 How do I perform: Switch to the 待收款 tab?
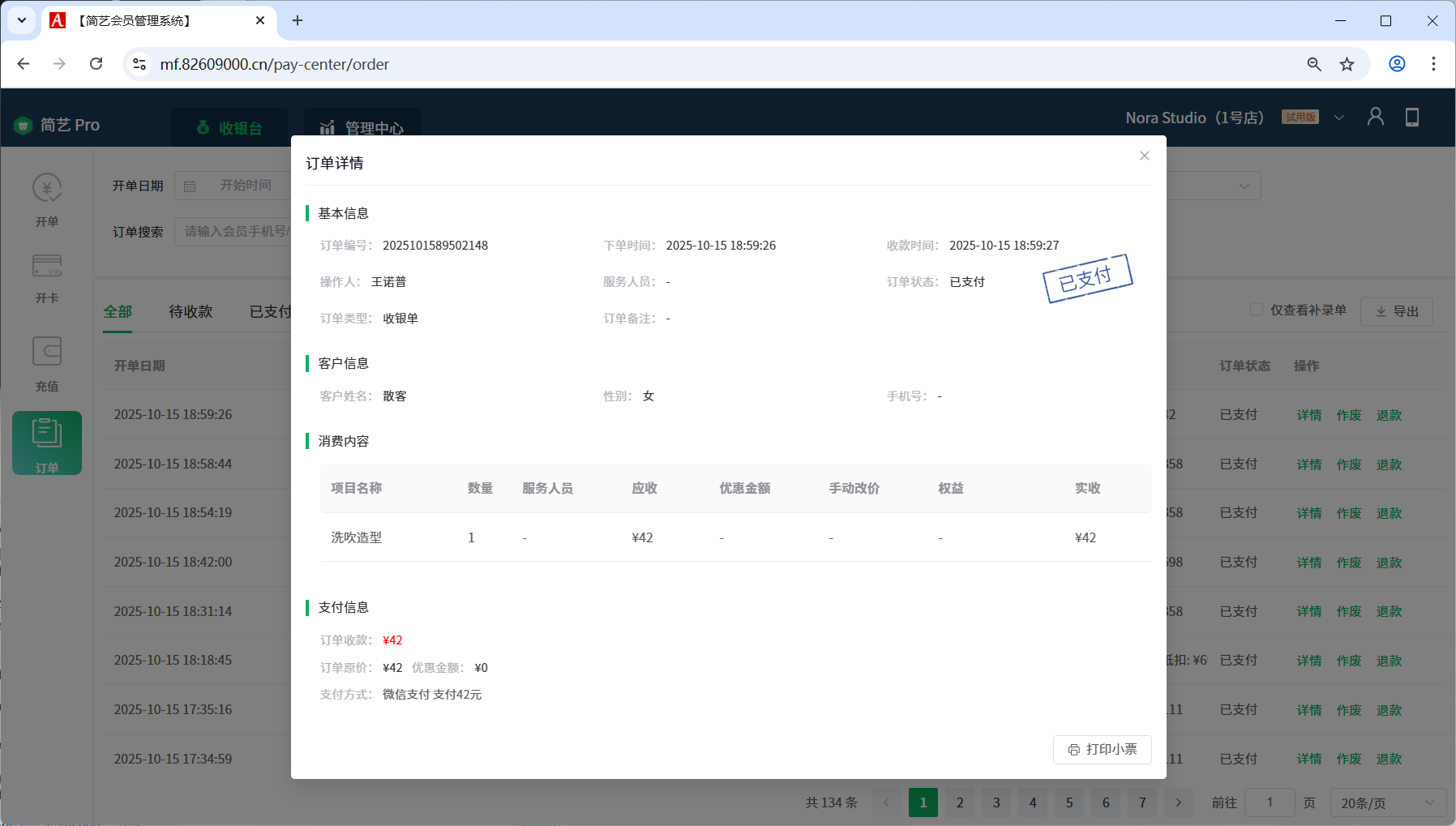click(191, 311)
